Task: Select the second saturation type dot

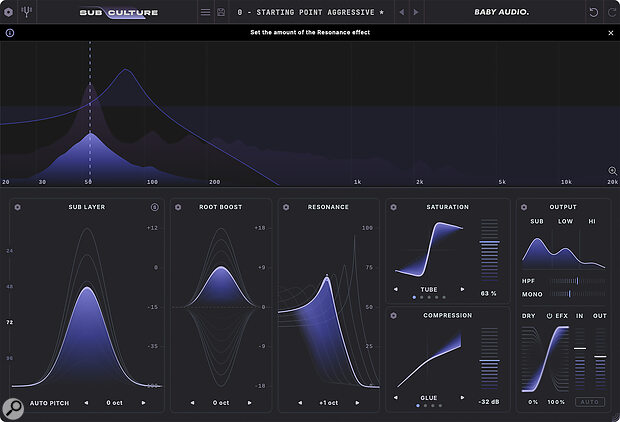Action: coord(422,297)
